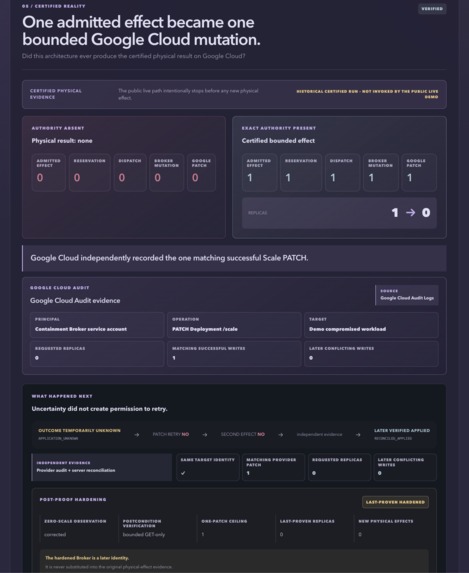
Task: Click the heading 'One admitted effect became one bounded Google Cloud mutation.'
Action: tap(141, 31)
